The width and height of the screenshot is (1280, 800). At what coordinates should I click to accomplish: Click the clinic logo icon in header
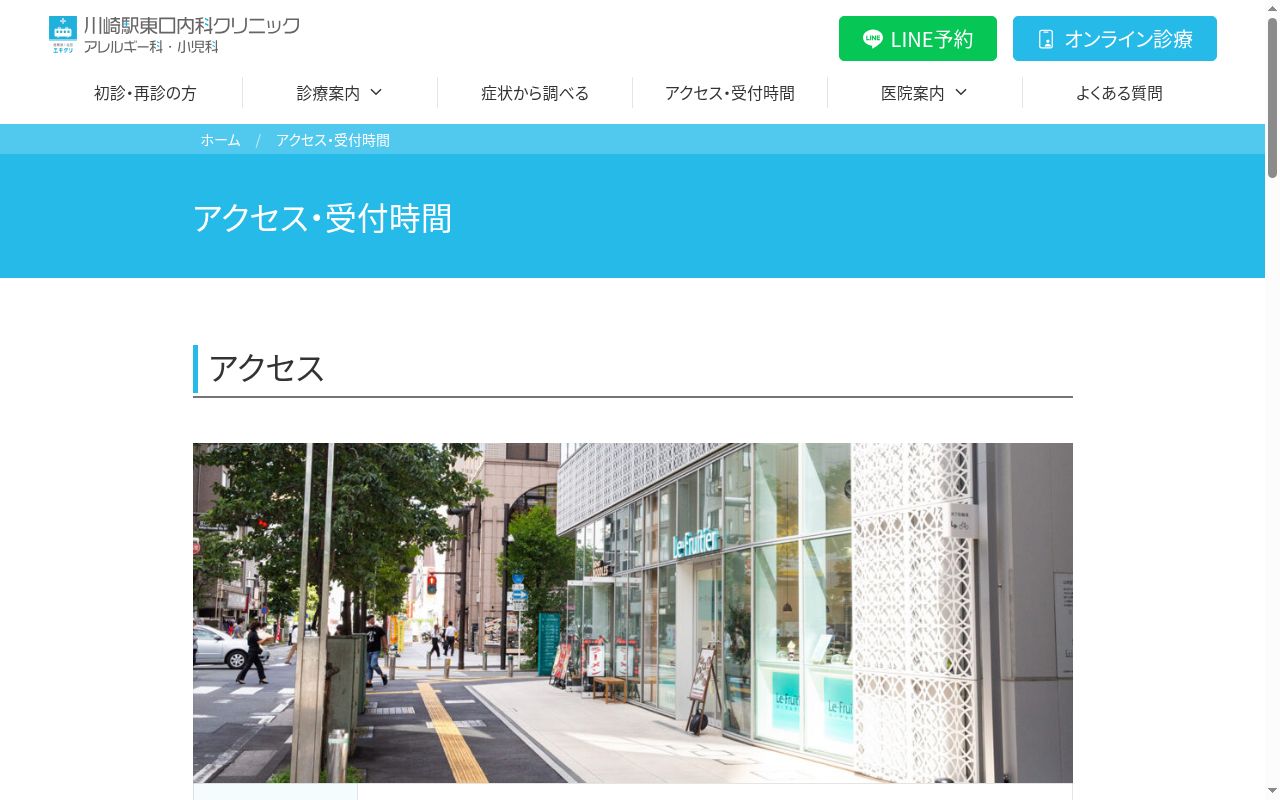pos(62,35)
